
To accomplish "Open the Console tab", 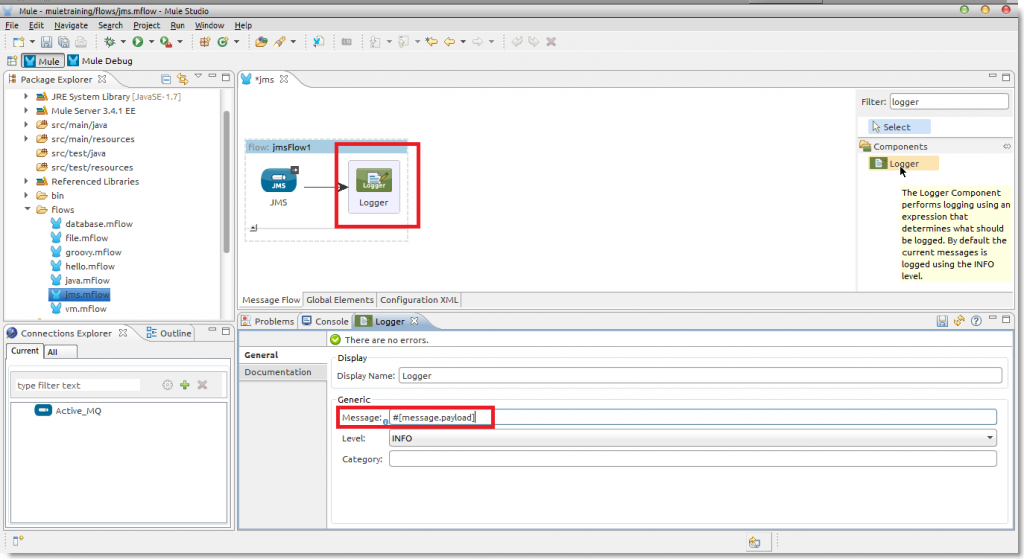I will [x=325, y=321].
